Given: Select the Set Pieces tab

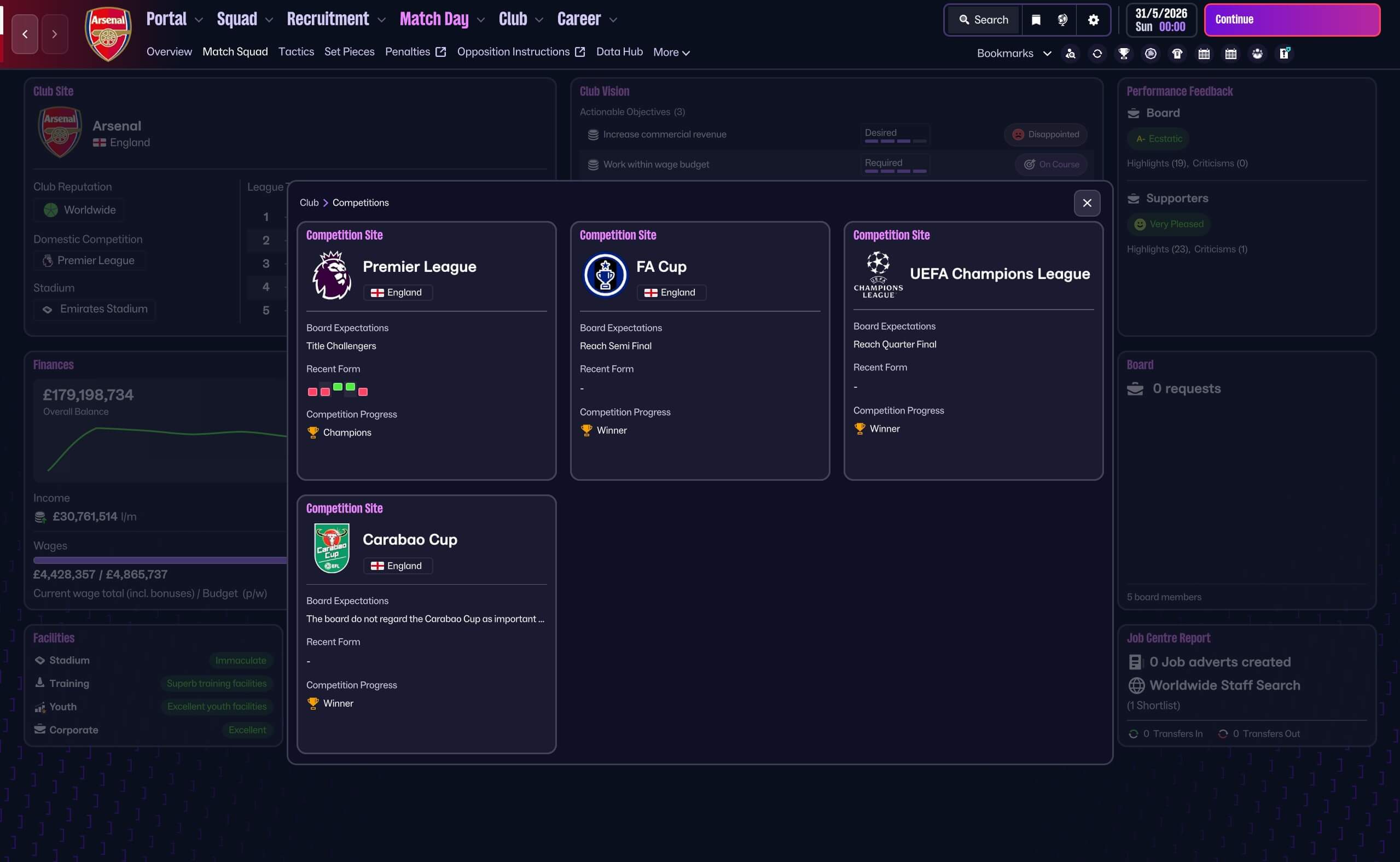Looking at the screenshot, I should 349,52.
